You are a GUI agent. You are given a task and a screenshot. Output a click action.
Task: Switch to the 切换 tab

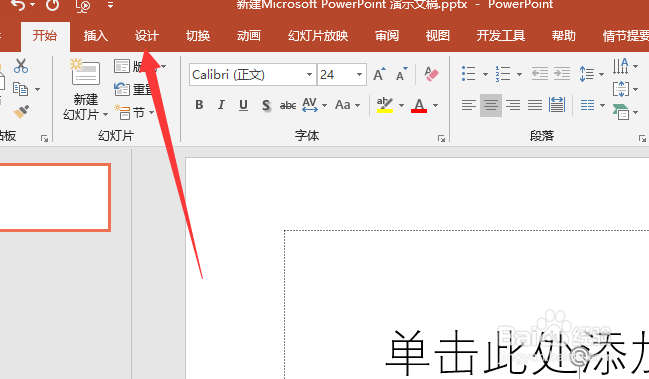click(x=198, y=36)
